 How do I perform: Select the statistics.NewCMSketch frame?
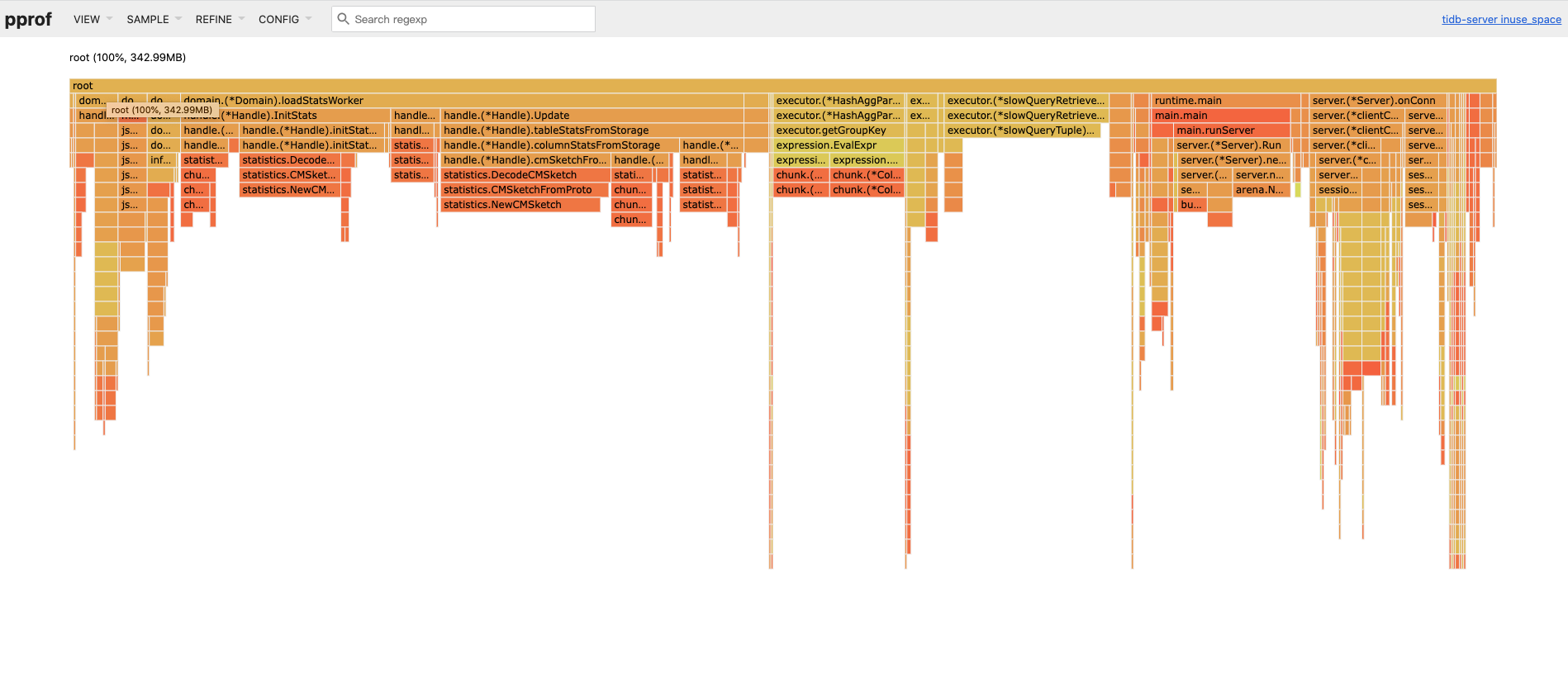(x=520, y=205)
